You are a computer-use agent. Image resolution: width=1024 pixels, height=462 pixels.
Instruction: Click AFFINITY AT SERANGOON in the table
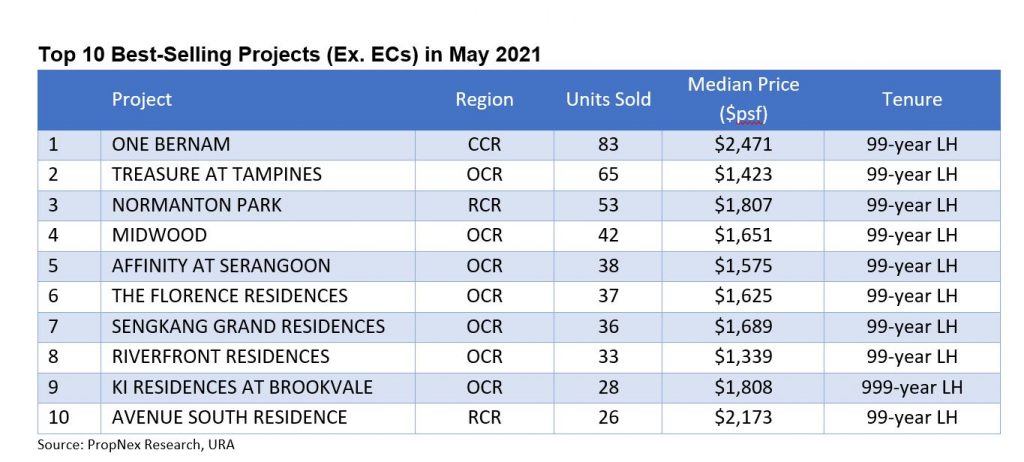(220, 265)
